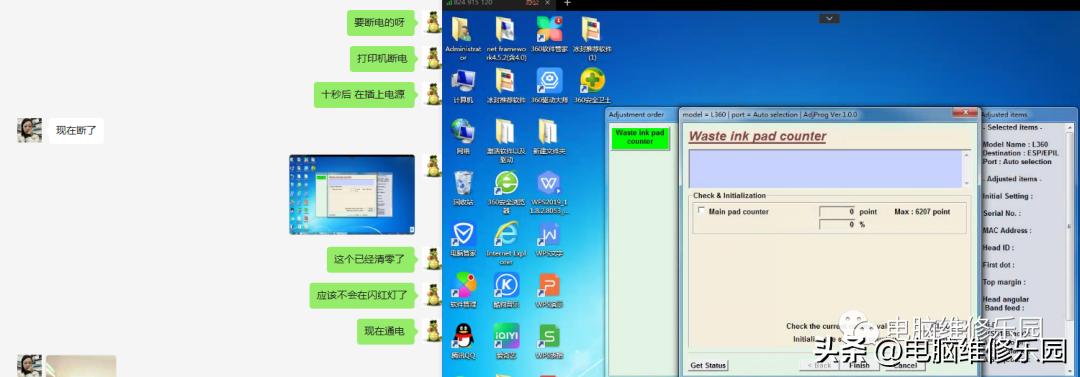Click the 打印机断电 chat message
Viewport: 1080px width, 377px height.
382,59
